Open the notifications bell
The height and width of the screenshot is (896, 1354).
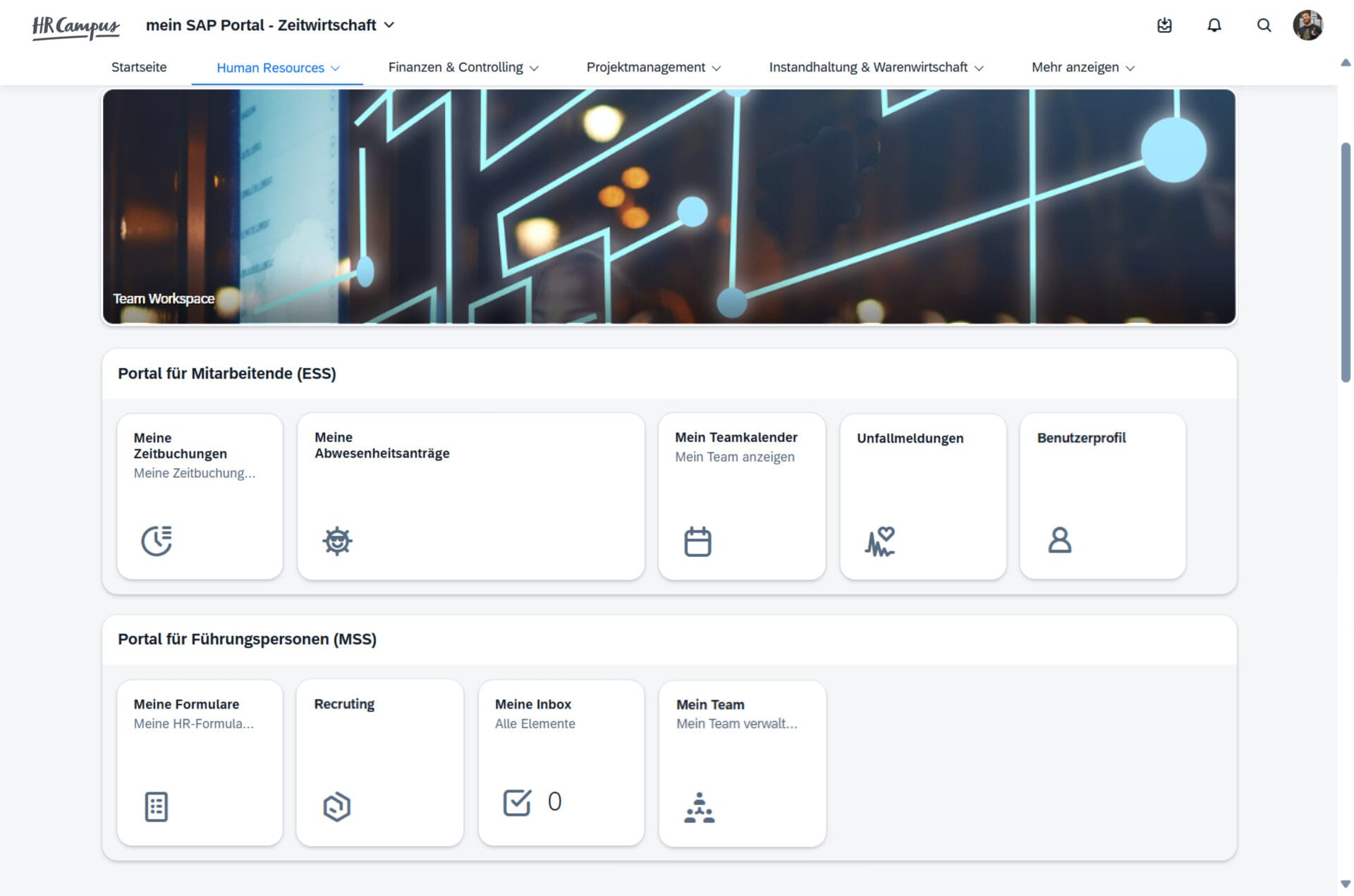pyautogui.click(x=1214, y=25)
